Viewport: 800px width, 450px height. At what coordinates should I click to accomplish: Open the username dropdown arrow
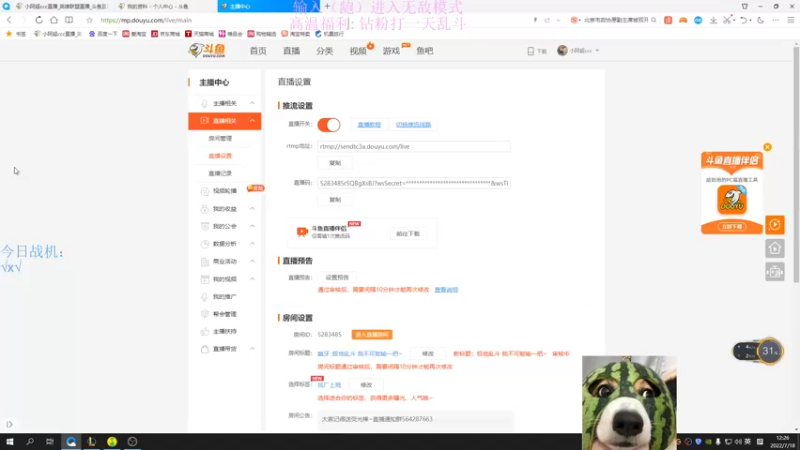tap(597, 51)
